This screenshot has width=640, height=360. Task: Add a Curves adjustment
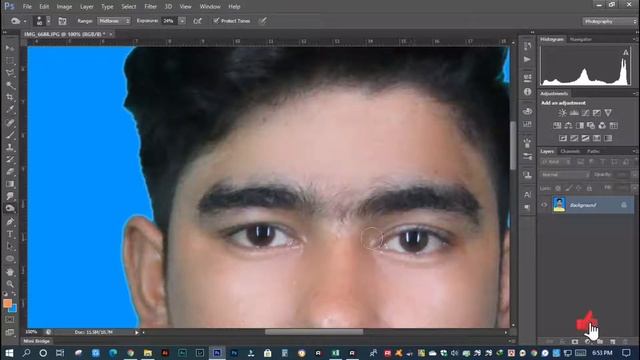click(x=585, y=113)
